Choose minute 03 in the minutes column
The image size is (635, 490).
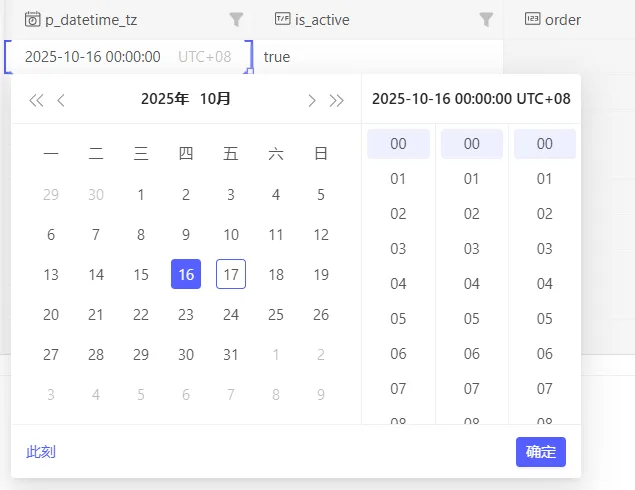[x=472, y=249]
